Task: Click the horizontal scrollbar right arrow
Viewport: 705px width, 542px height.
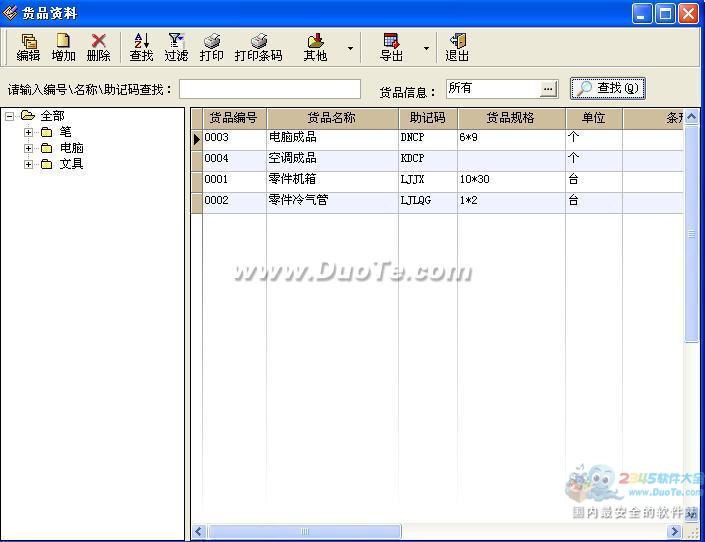Action: click(674, 532)
